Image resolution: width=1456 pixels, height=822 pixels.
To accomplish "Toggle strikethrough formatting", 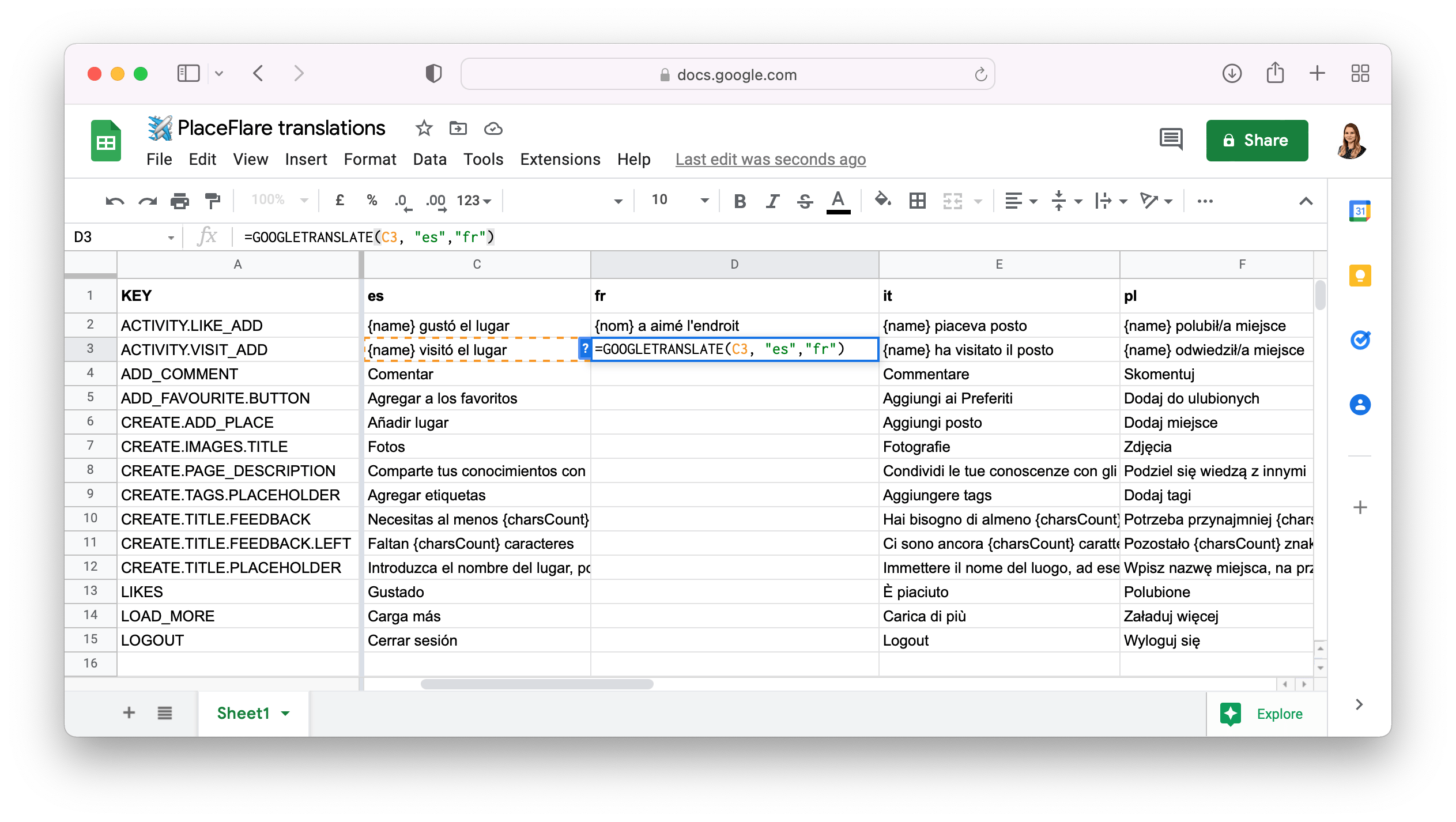I will pyautogui.click(x=805, y=201).
